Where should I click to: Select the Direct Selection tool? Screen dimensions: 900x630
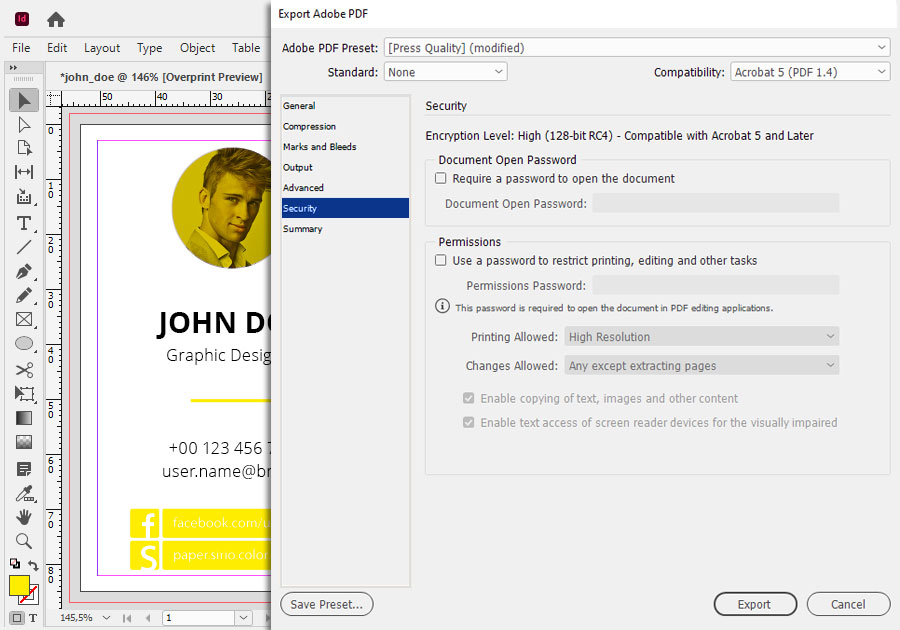24,125
